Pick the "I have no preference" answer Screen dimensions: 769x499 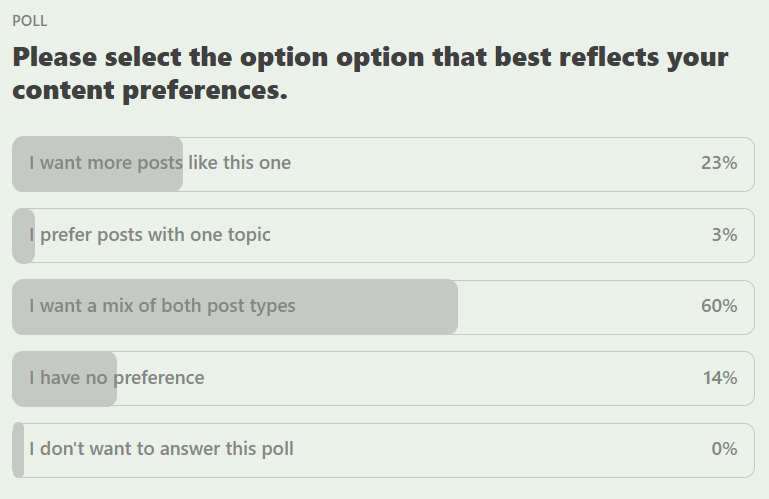pyautogui.click(x=383, y=378)
